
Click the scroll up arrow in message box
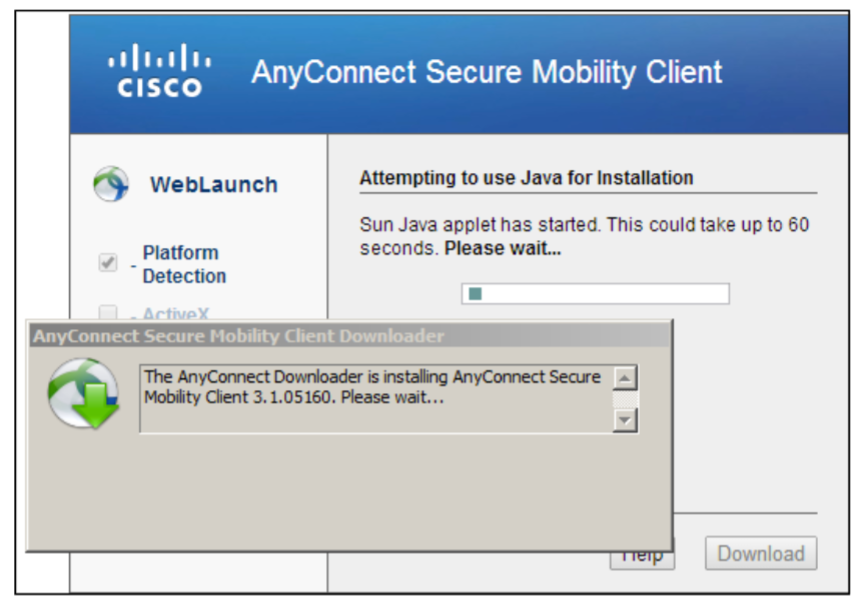(x=625, y=378)
